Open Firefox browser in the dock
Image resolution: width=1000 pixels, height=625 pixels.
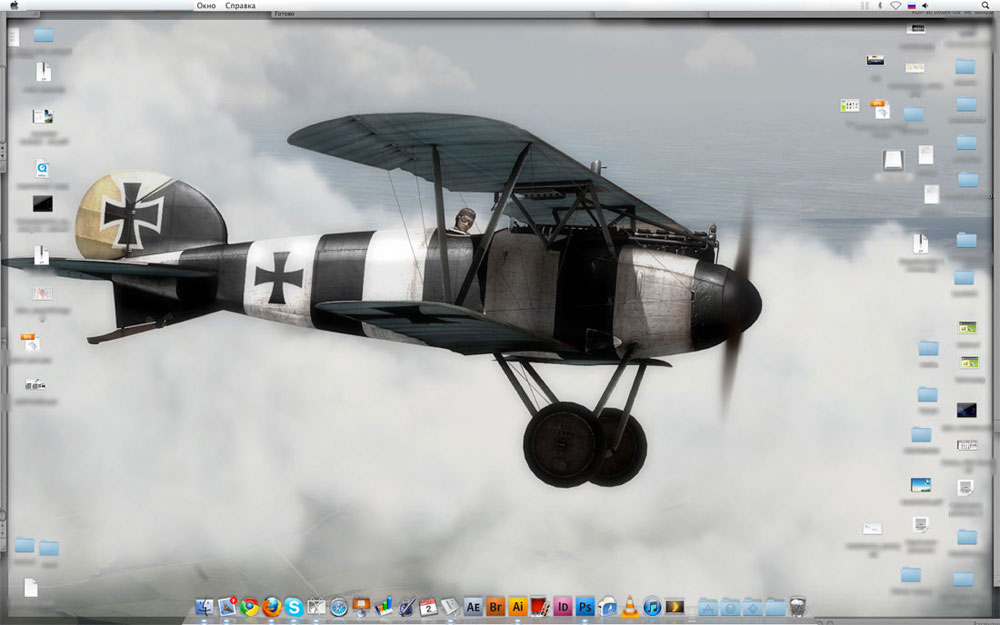point(272,606)
